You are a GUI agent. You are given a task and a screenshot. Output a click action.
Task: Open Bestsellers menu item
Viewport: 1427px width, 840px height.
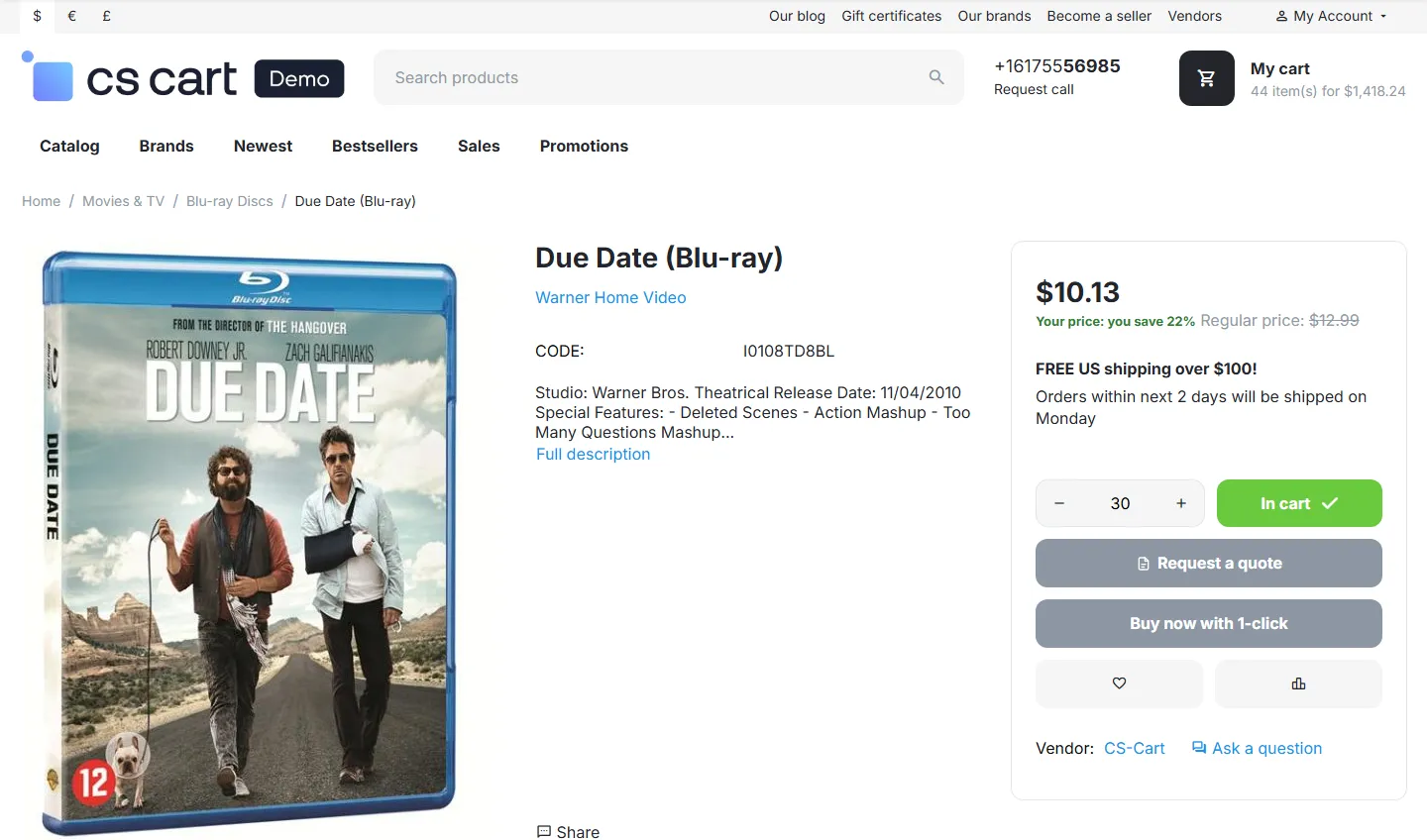375,146
